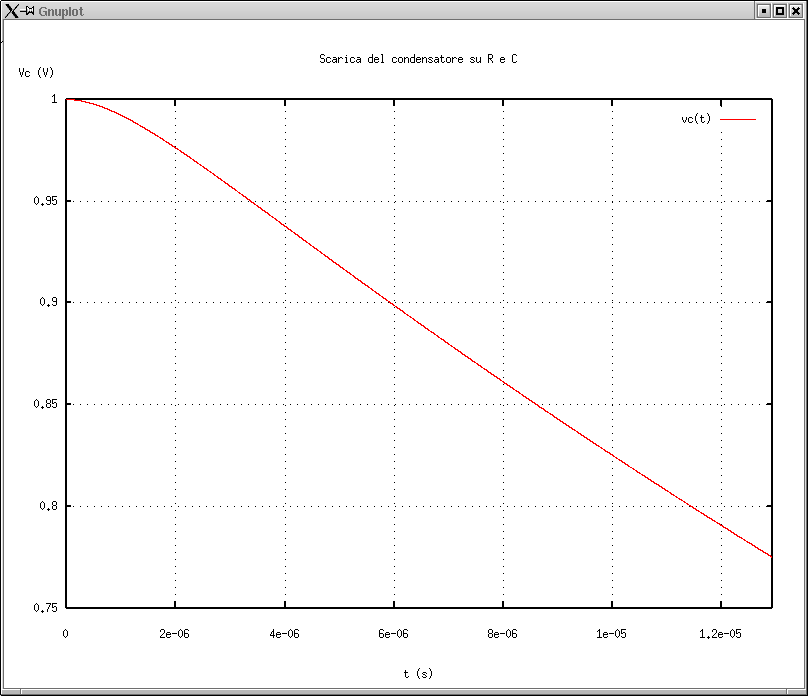Select the vc(t) legend label
The image size is (808, 696).
696,119
